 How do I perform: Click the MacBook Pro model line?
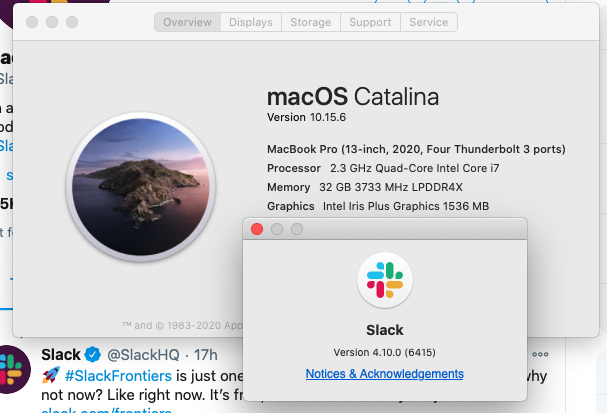(x=416, y=149)
